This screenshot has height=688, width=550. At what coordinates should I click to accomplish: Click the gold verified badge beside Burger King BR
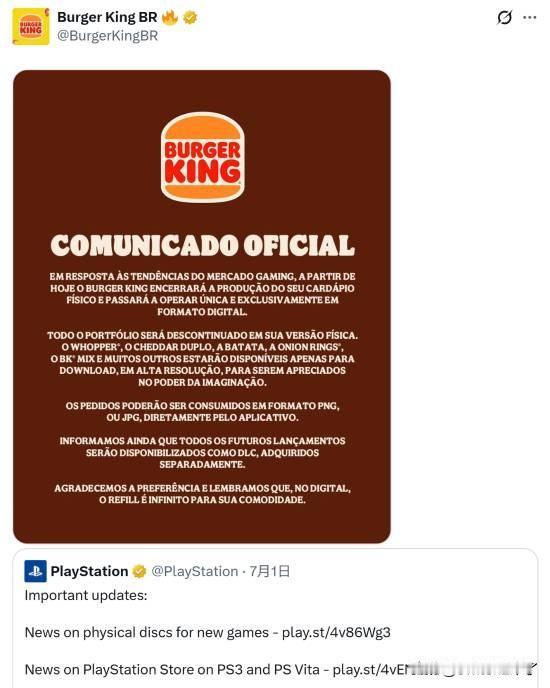pyautogui.click(x=190, y=18)
